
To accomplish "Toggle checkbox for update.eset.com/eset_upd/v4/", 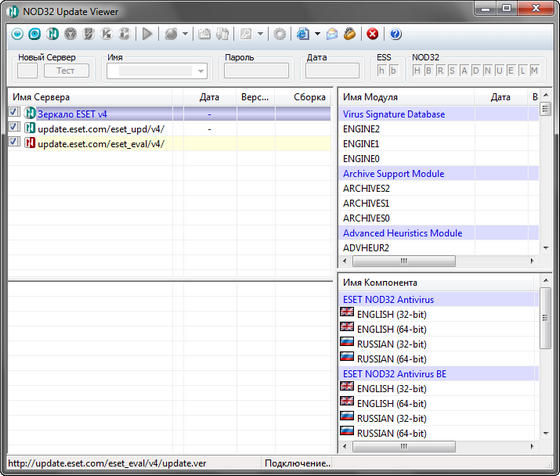I will click(x=14, y=127).
